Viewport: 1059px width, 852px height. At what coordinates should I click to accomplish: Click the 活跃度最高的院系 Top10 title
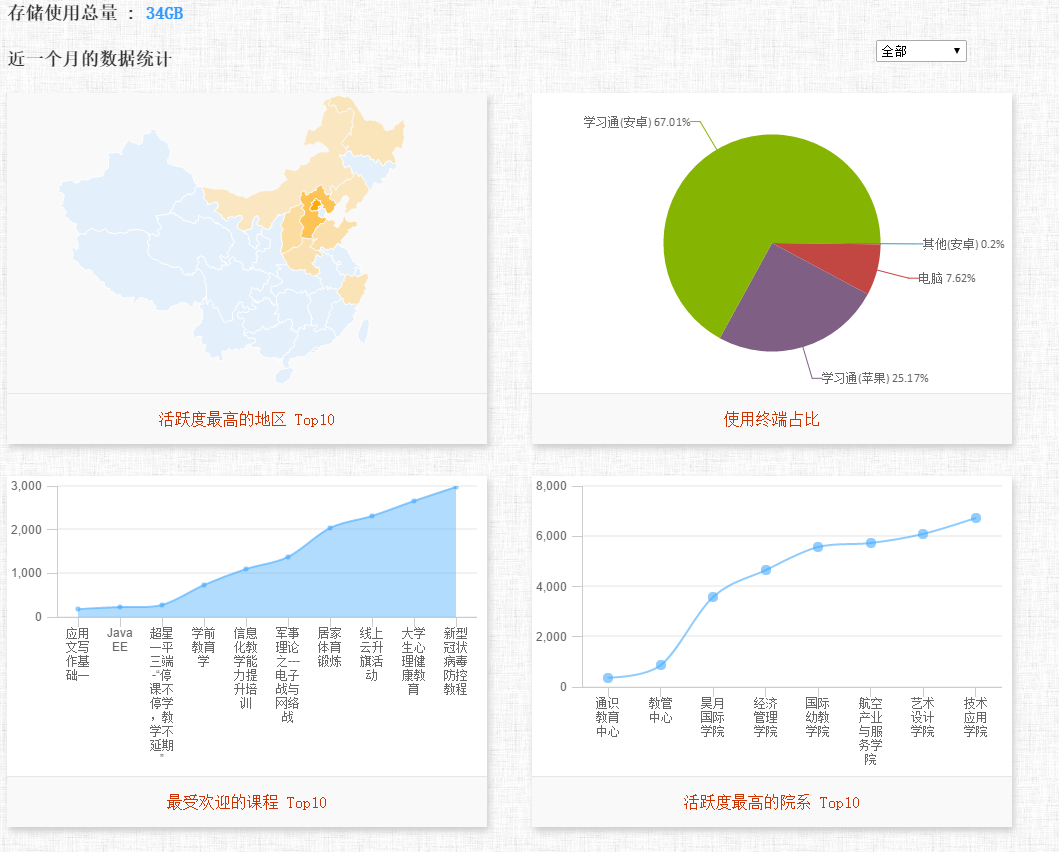pos(771,802)
